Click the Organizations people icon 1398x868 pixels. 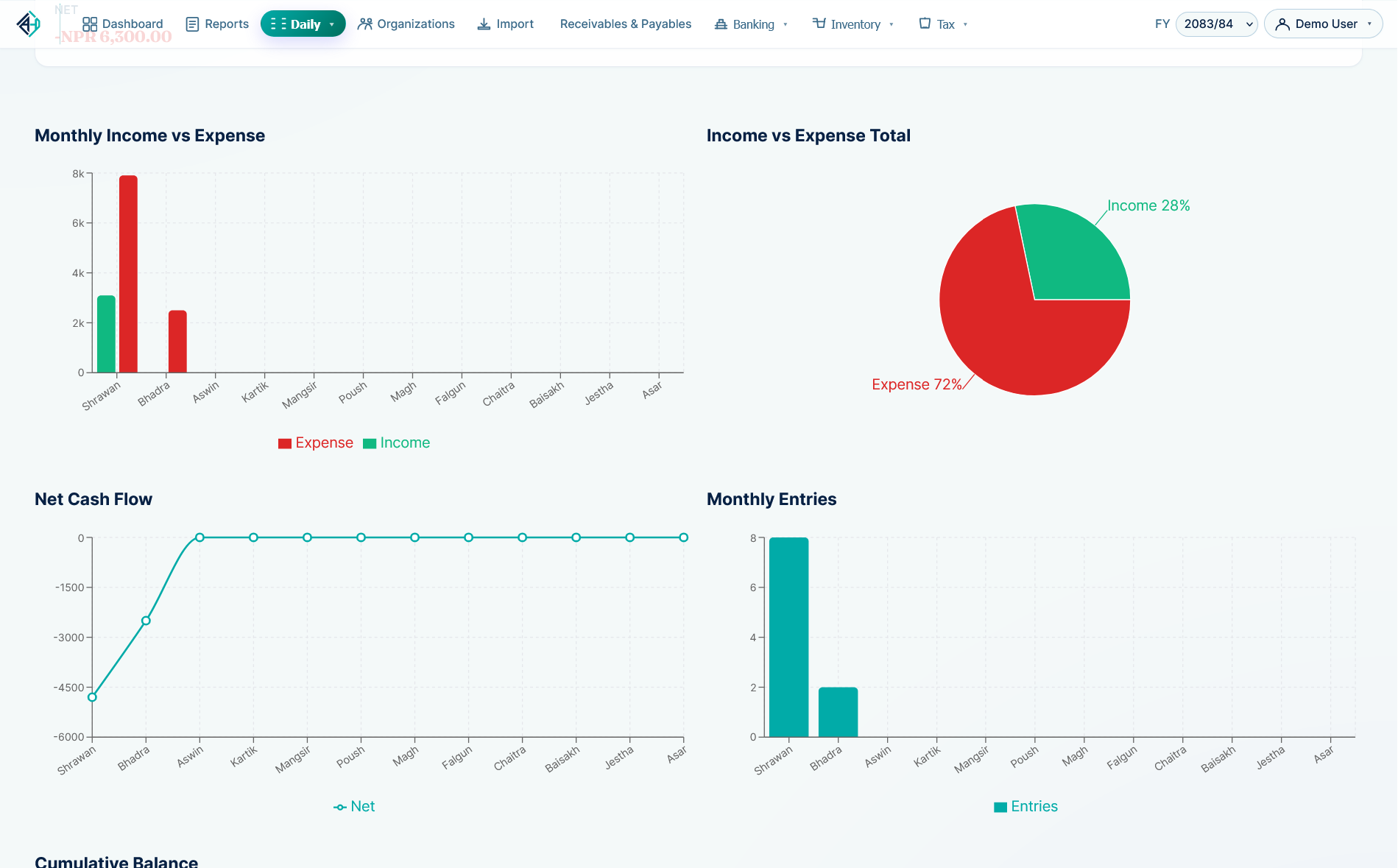click(365, 24)
